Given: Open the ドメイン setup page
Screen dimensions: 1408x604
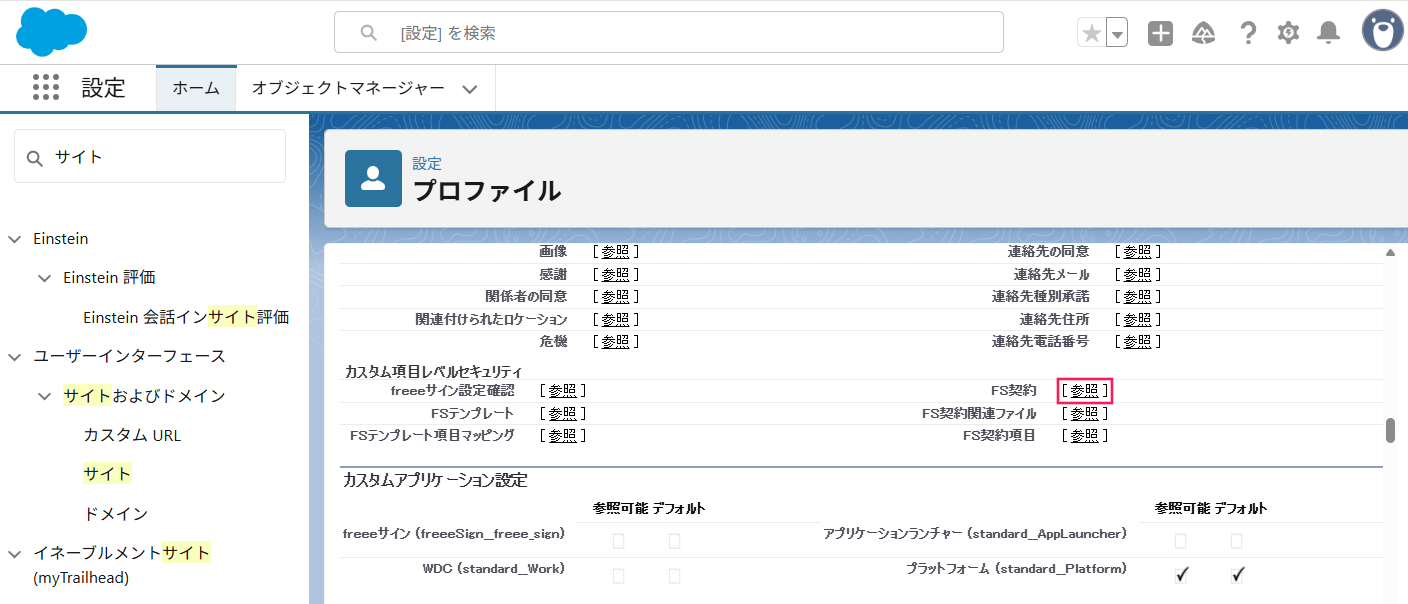Looking at the screenshot, I should [x=115, y=513].
